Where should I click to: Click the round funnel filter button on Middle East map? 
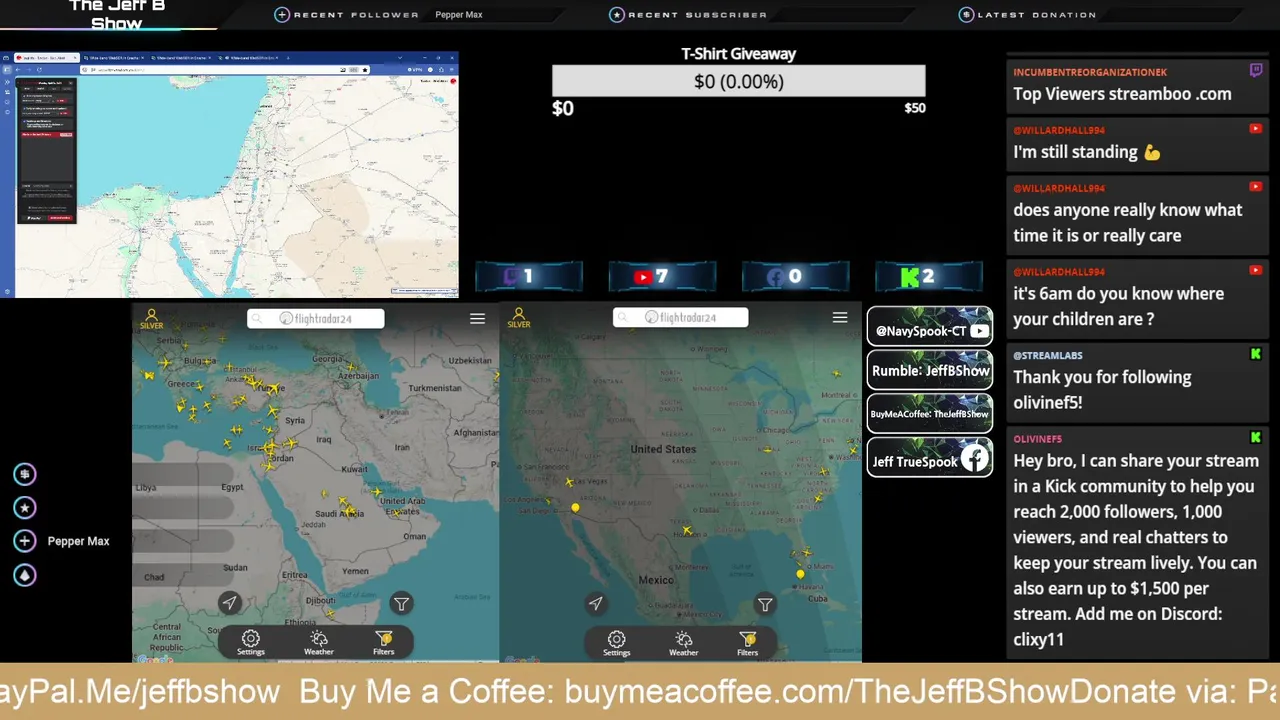click(x=401, y=603)
